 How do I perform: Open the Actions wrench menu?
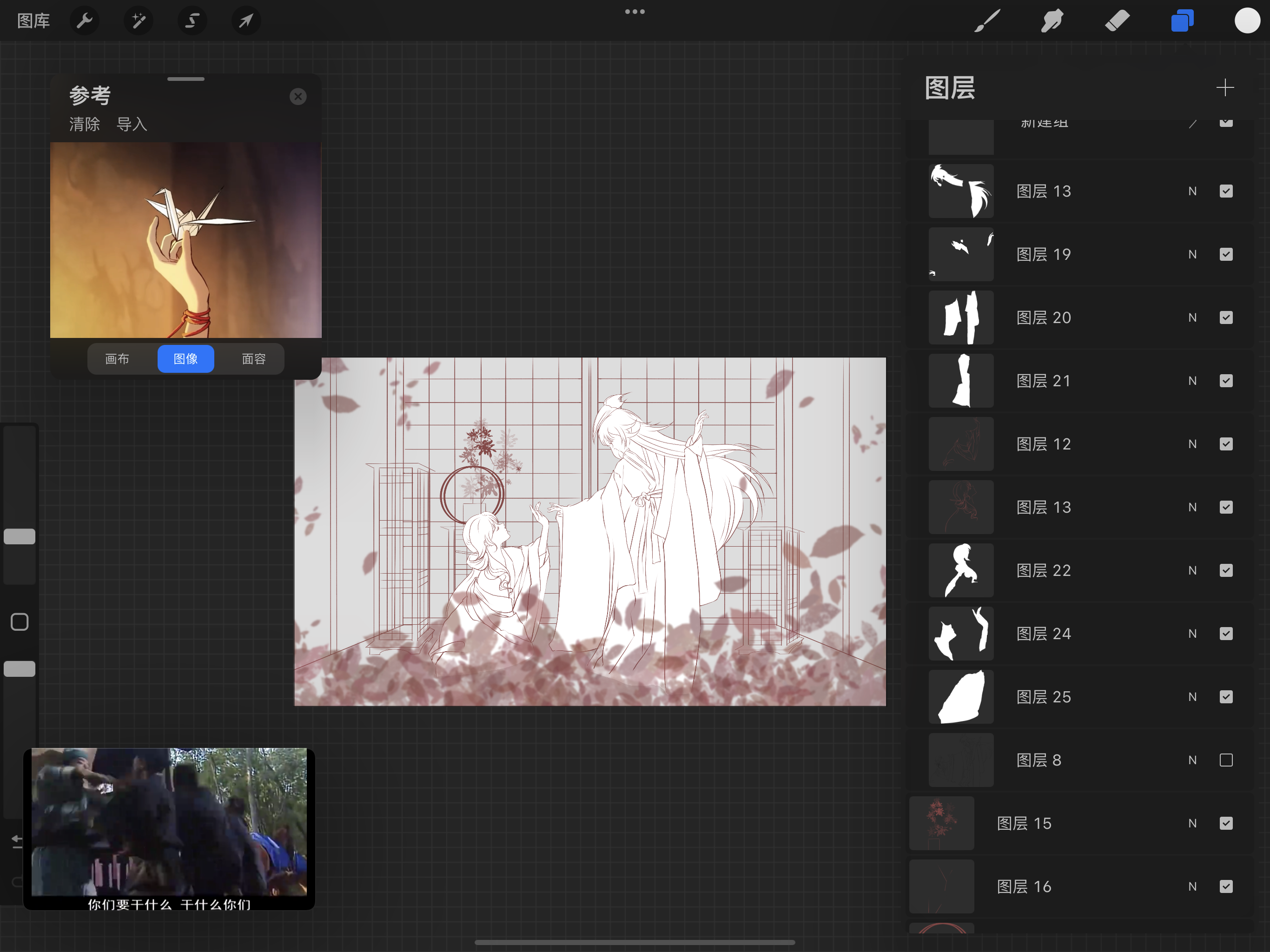click(x=85, y=21)
